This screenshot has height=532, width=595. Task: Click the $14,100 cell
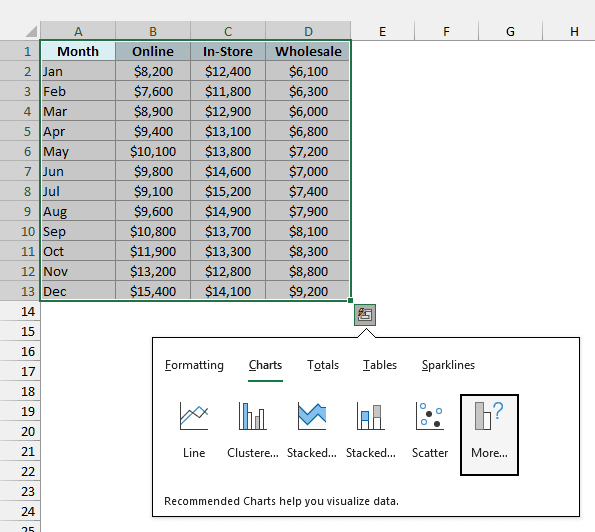pos(228,291)
